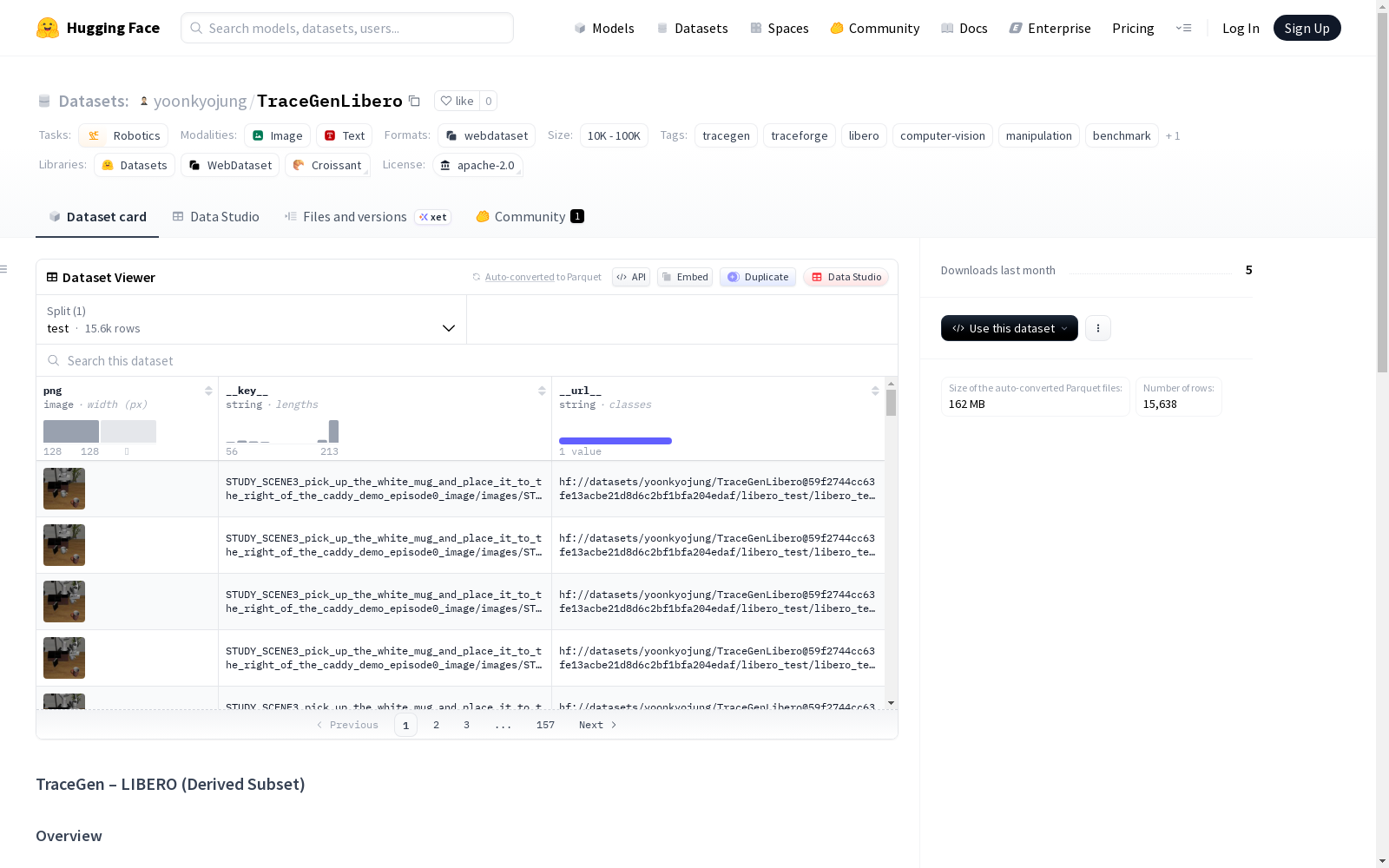This screenshot has height=868, width=1389.
Task: Focus the Search models, datasets, users field
Action: tap(347, 28)
